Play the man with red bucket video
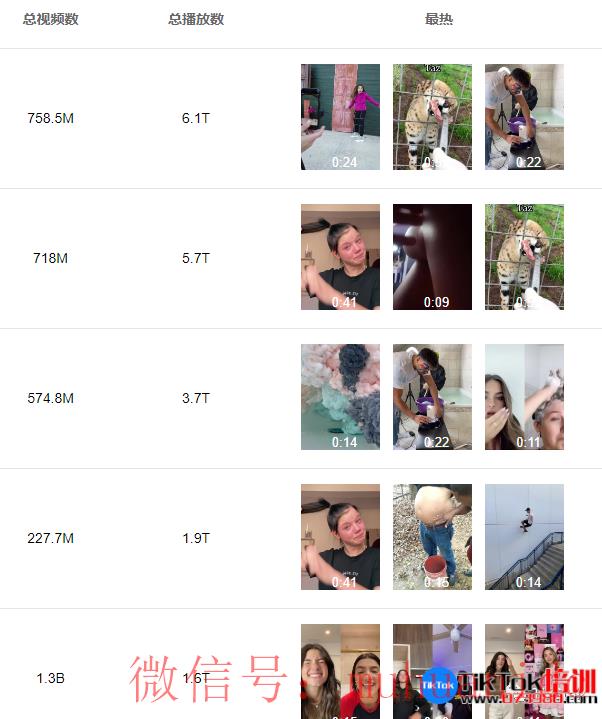Image resolution: width=602 pixels, height=719 pixels. [x=432, y=537]
